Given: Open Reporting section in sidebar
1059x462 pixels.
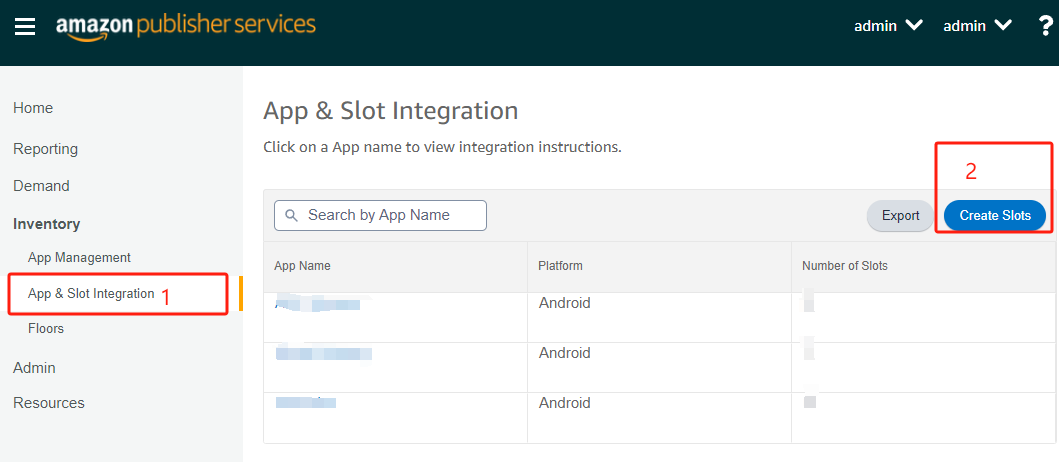Looking at the screenshot, I should click(x=45, y=149).
